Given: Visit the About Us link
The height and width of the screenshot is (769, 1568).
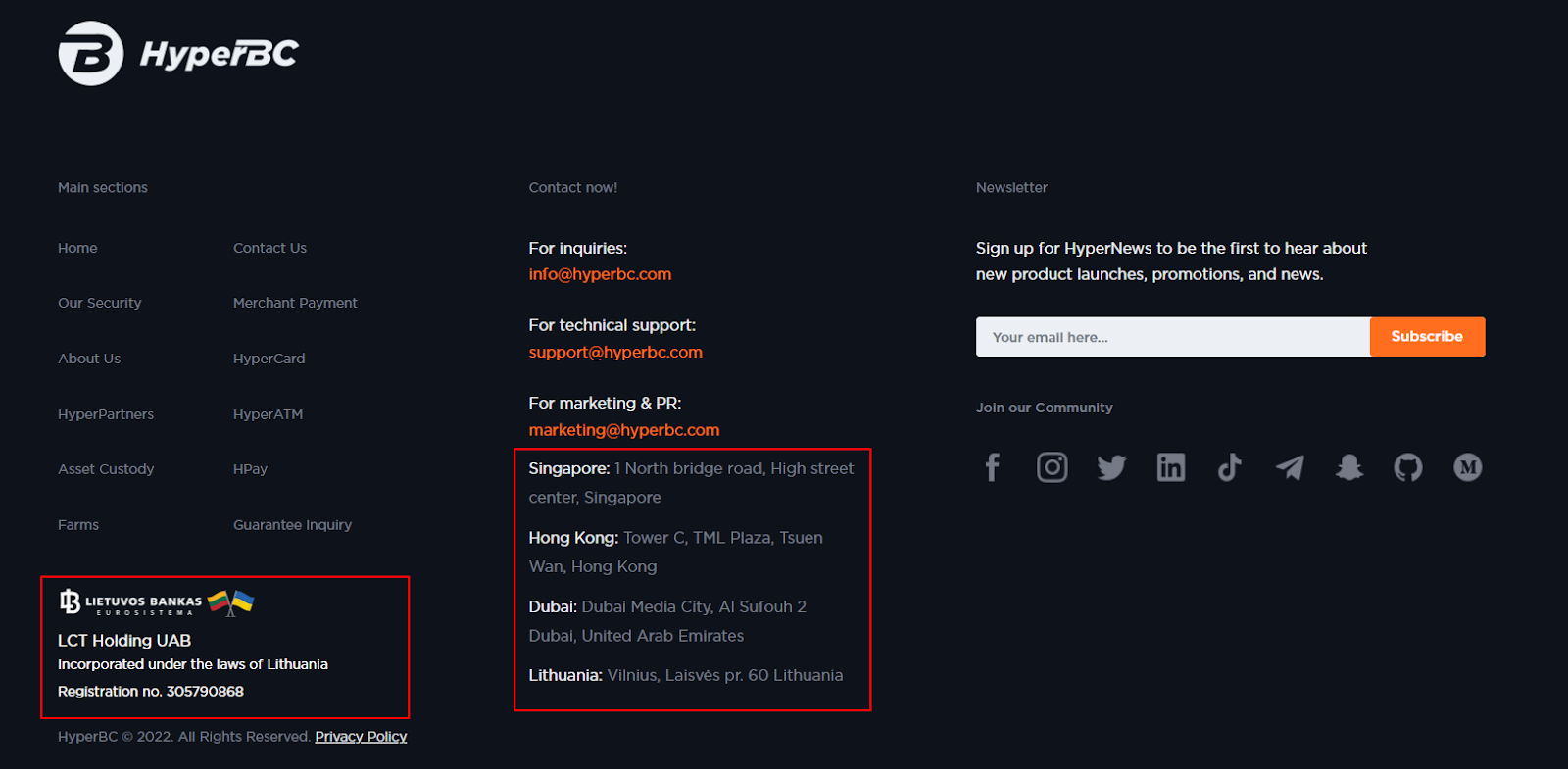Looking at the screenshot, I should 89,359.
